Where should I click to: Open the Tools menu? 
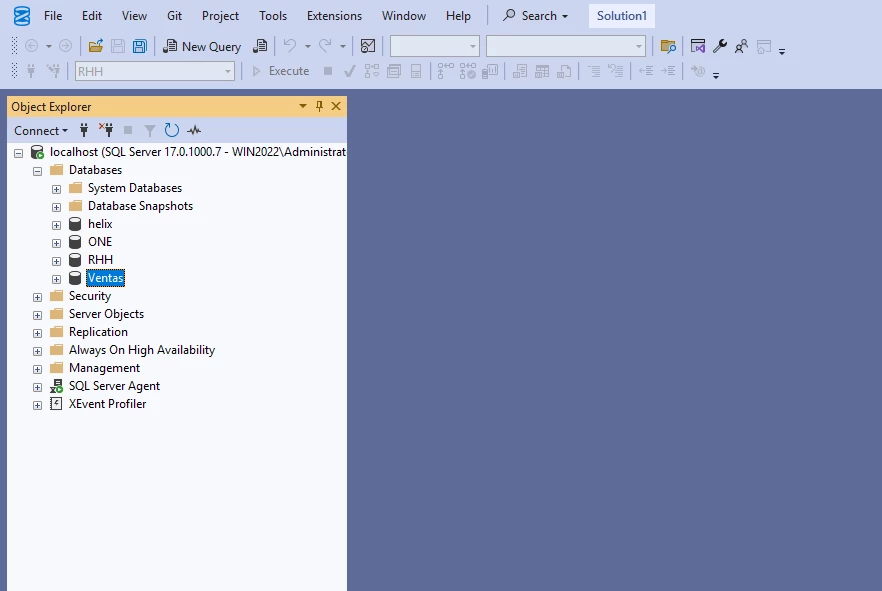click(273, 16)
